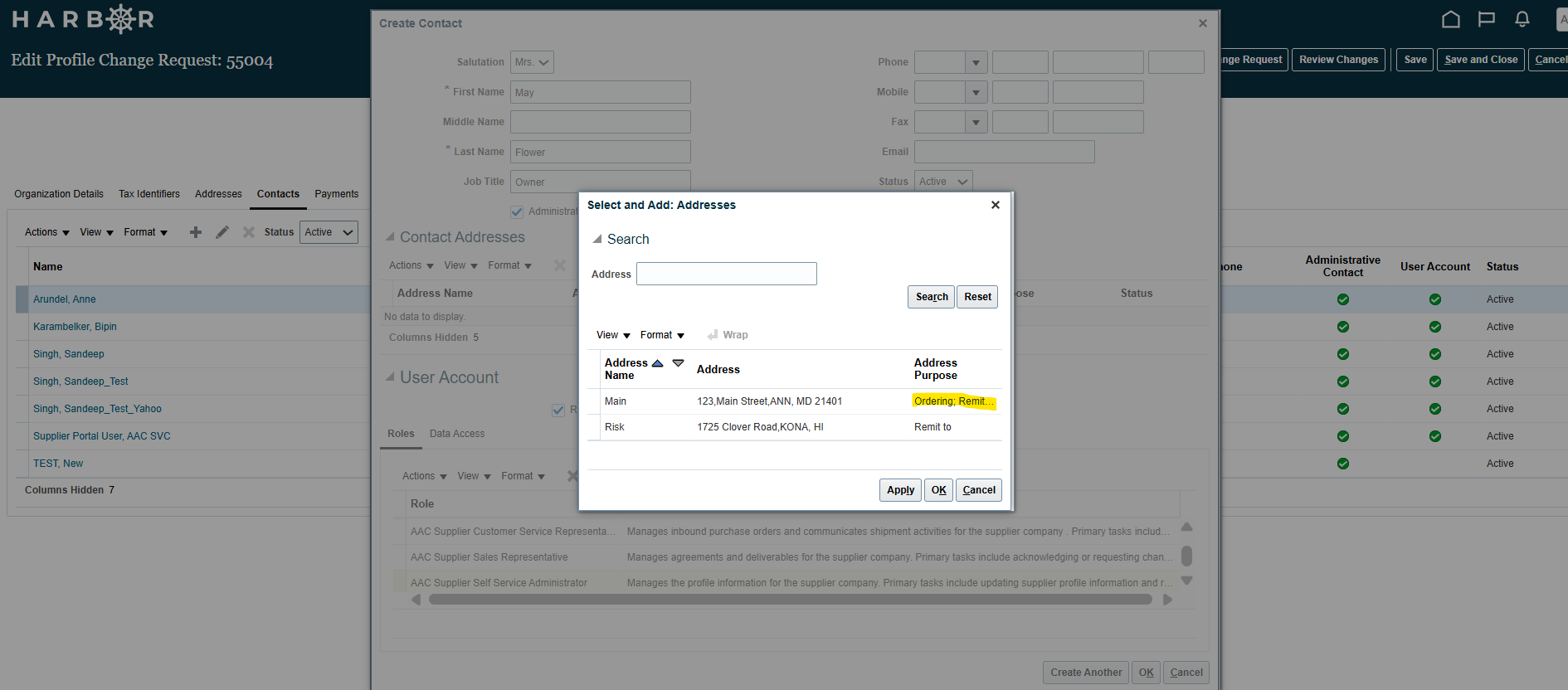Click Create Another button
The width and height of the screenshot is (1568, 690).
[x=1086, y=673]
